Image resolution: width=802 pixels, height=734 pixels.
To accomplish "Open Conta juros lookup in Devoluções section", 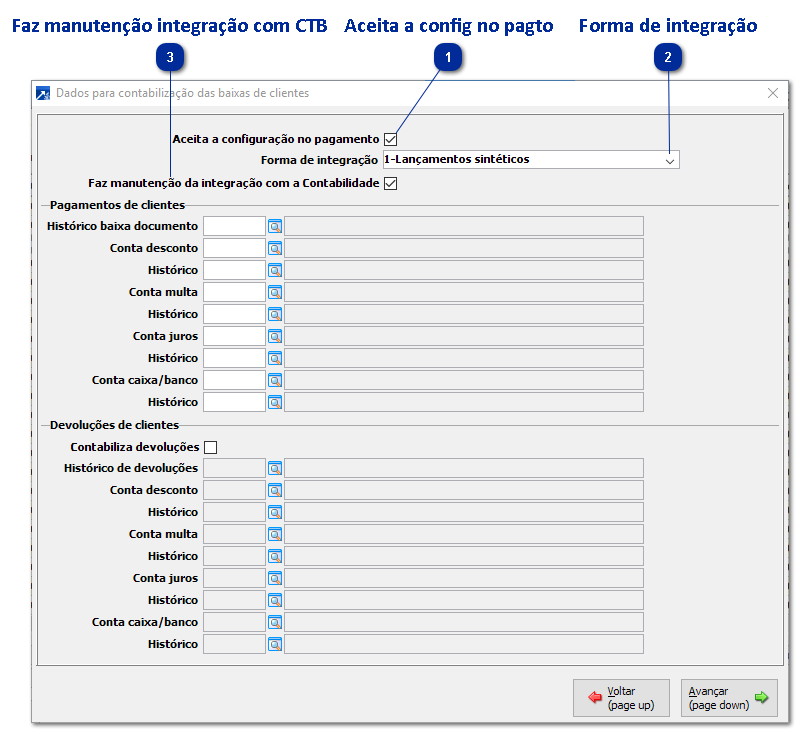I will pyautogui.click(x=277, y=578).
